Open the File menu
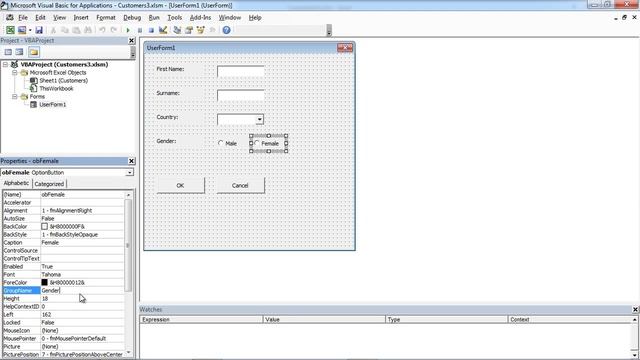 coord(23,18)
